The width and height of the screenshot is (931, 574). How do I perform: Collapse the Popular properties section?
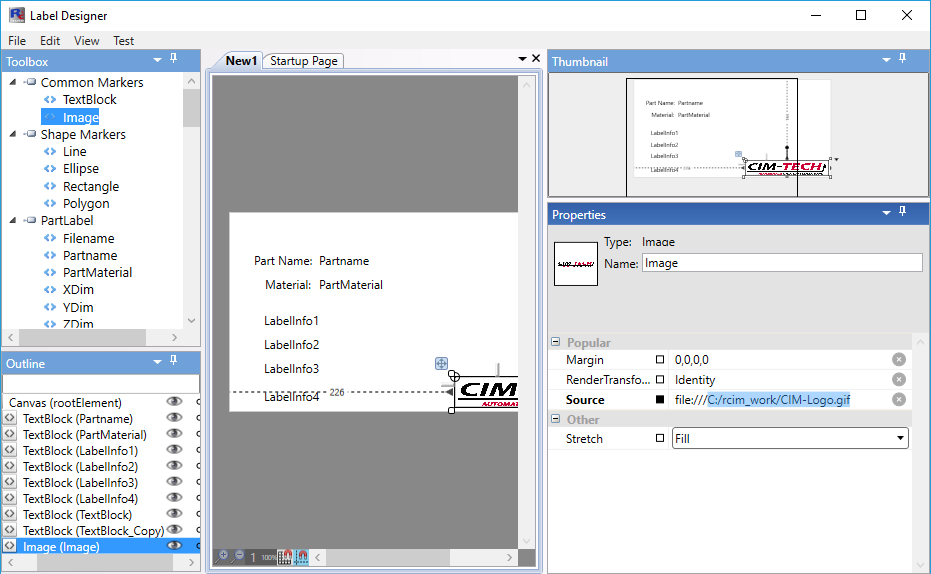click(x=556, y=342)
